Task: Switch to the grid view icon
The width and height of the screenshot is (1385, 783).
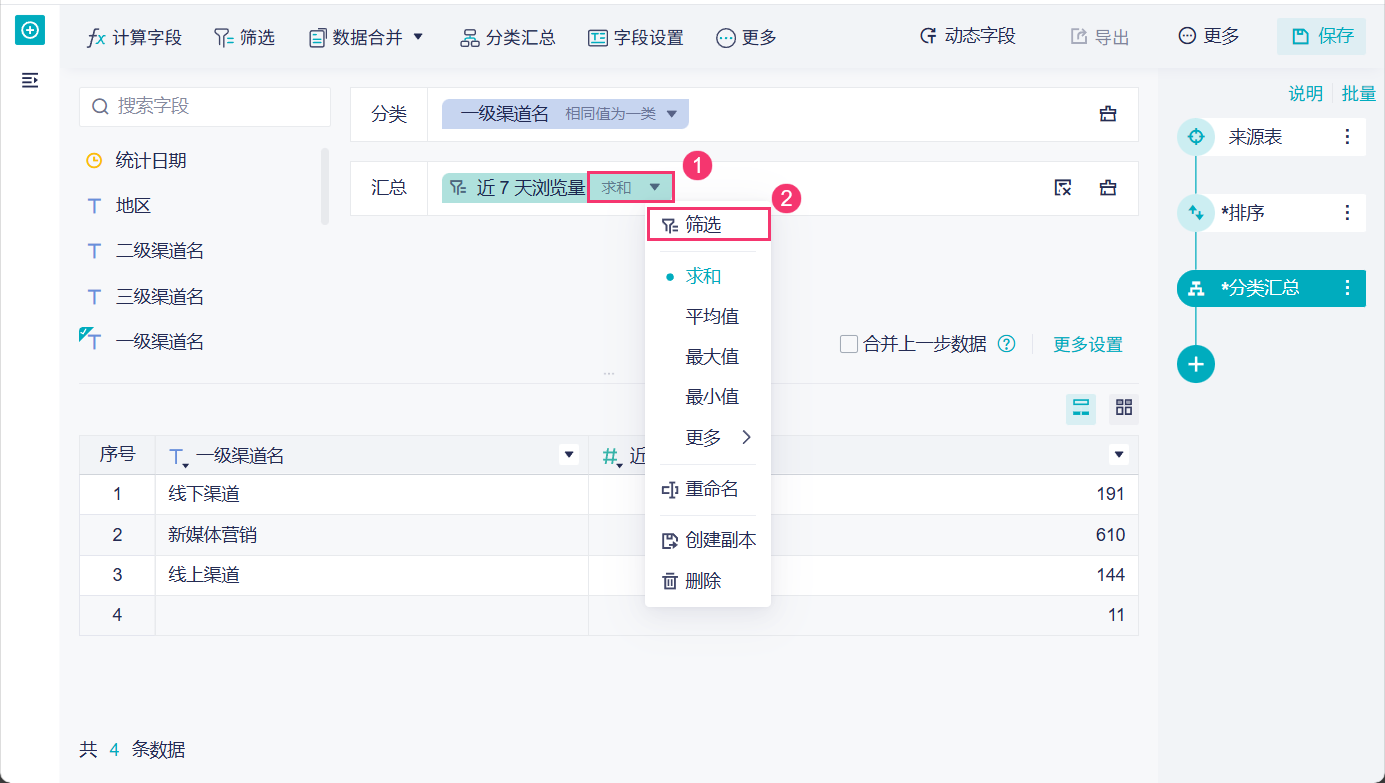Action: (1124, 408)
